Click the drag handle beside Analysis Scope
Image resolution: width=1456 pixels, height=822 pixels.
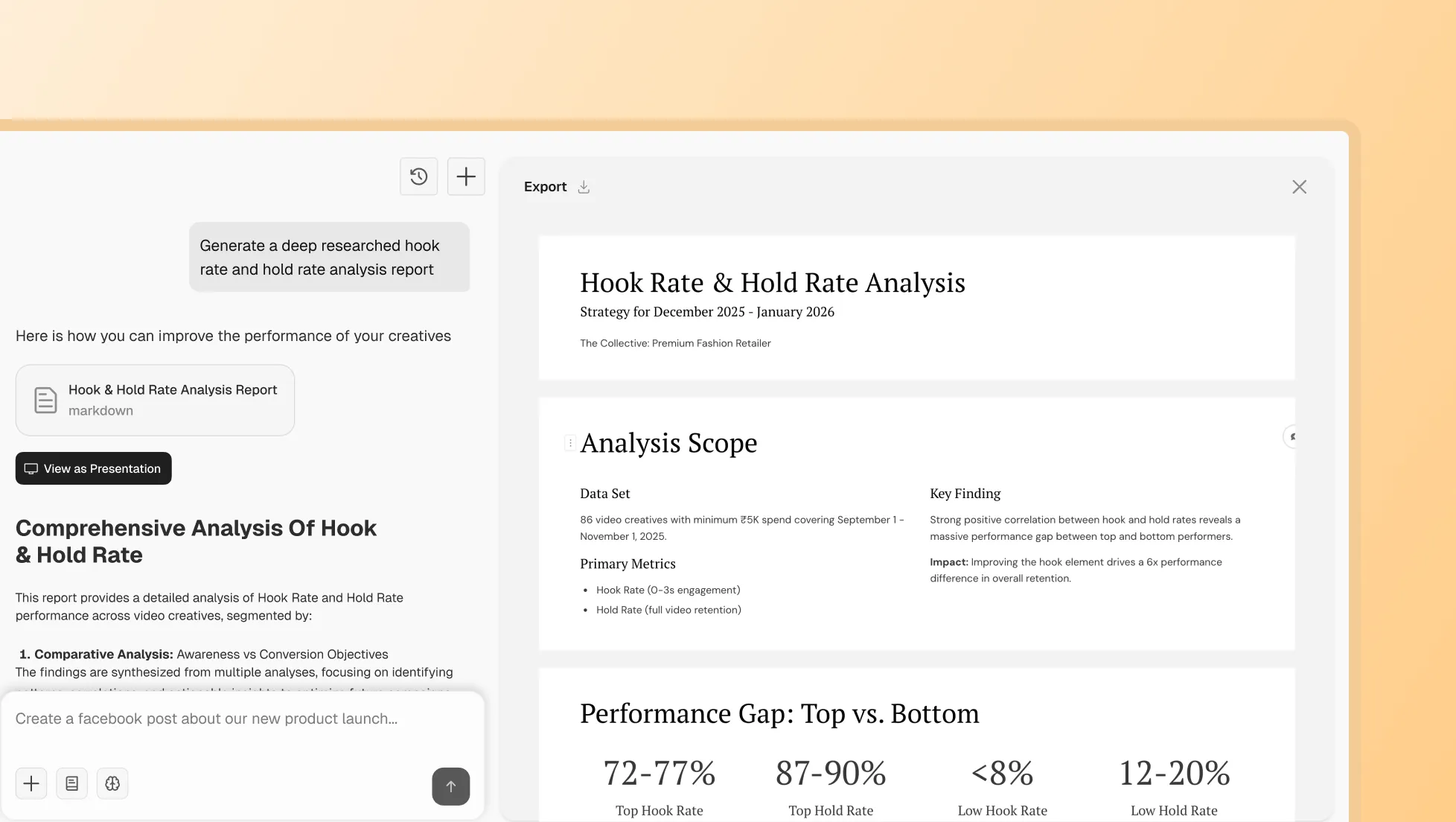570,443
